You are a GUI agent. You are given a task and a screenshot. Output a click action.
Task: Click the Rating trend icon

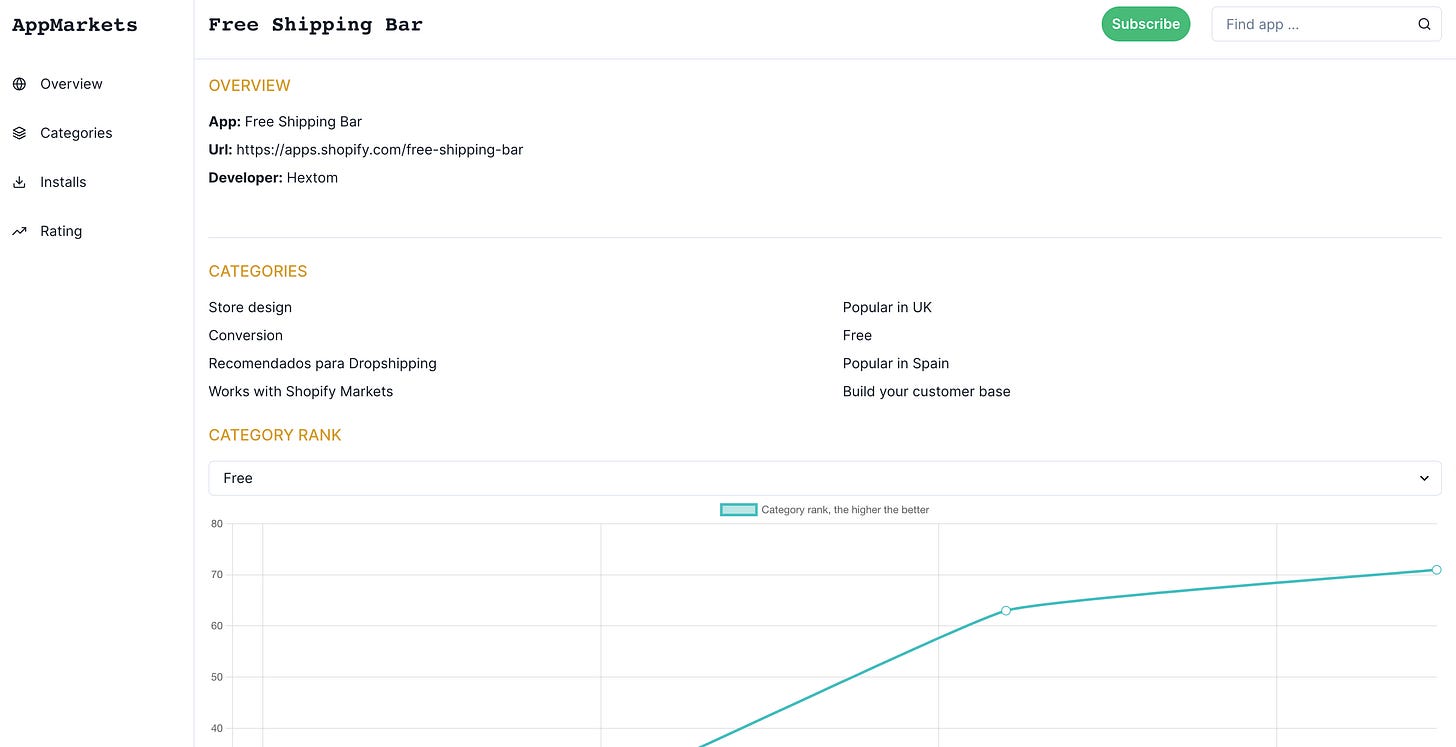(19, 231)
